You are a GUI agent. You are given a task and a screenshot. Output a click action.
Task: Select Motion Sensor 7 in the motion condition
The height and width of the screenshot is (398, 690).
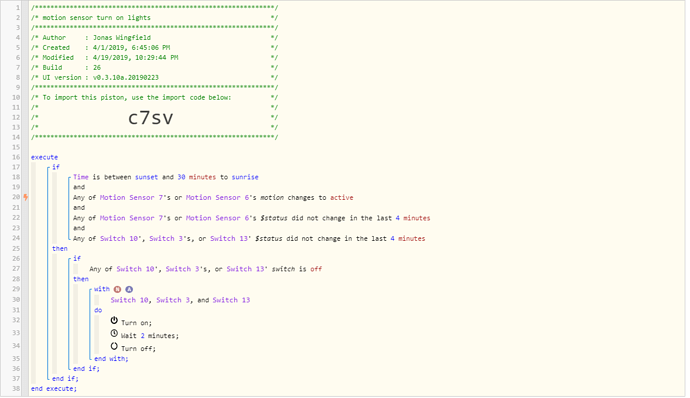point(131,198)
